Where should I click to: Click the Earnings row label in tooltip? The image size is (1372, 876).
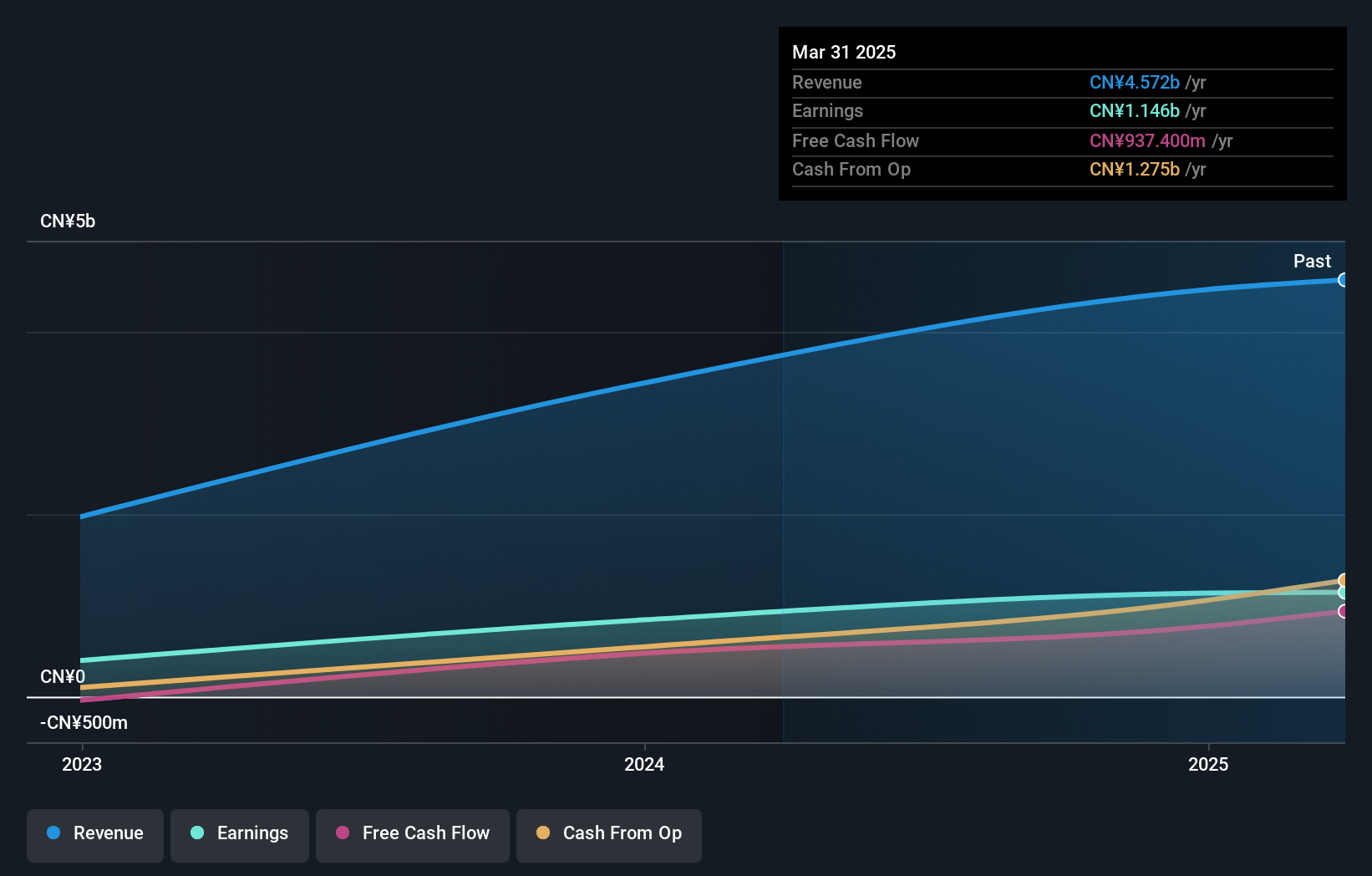[x=827, y=110]
